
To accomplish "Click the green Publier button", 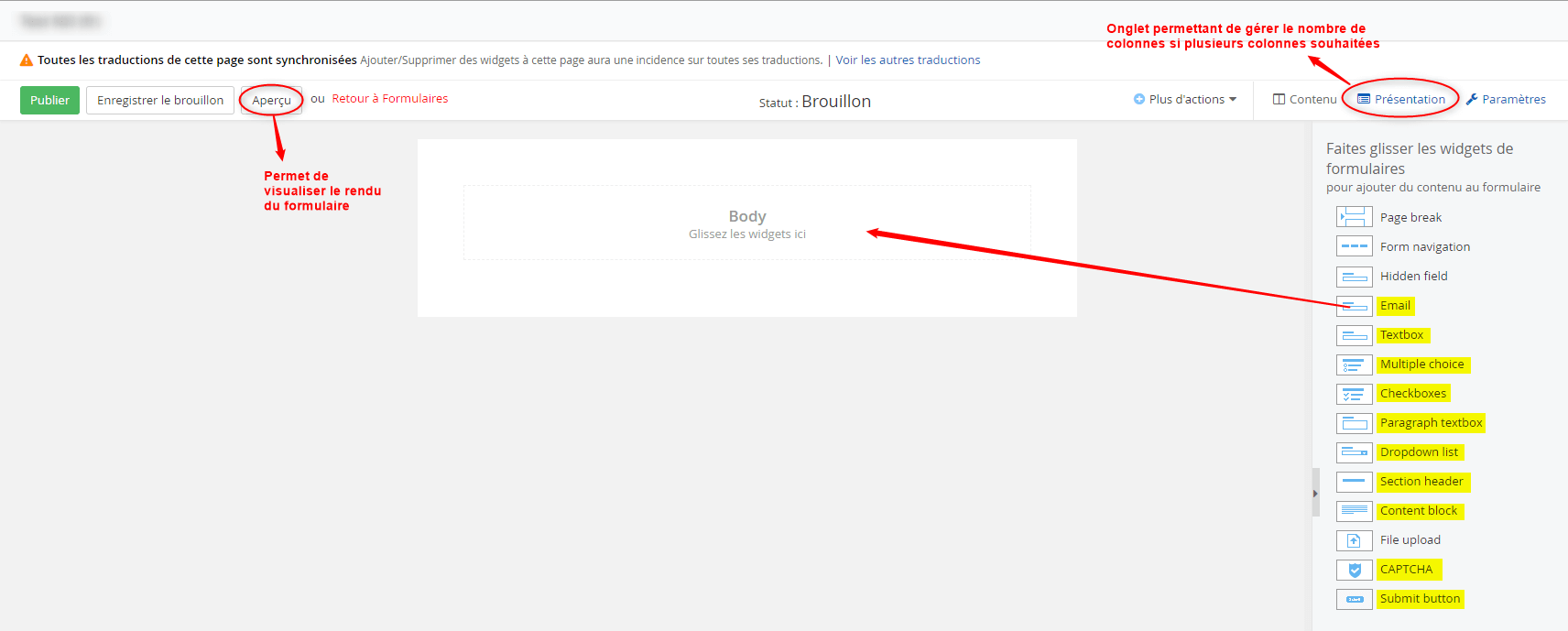I will 49,100.
